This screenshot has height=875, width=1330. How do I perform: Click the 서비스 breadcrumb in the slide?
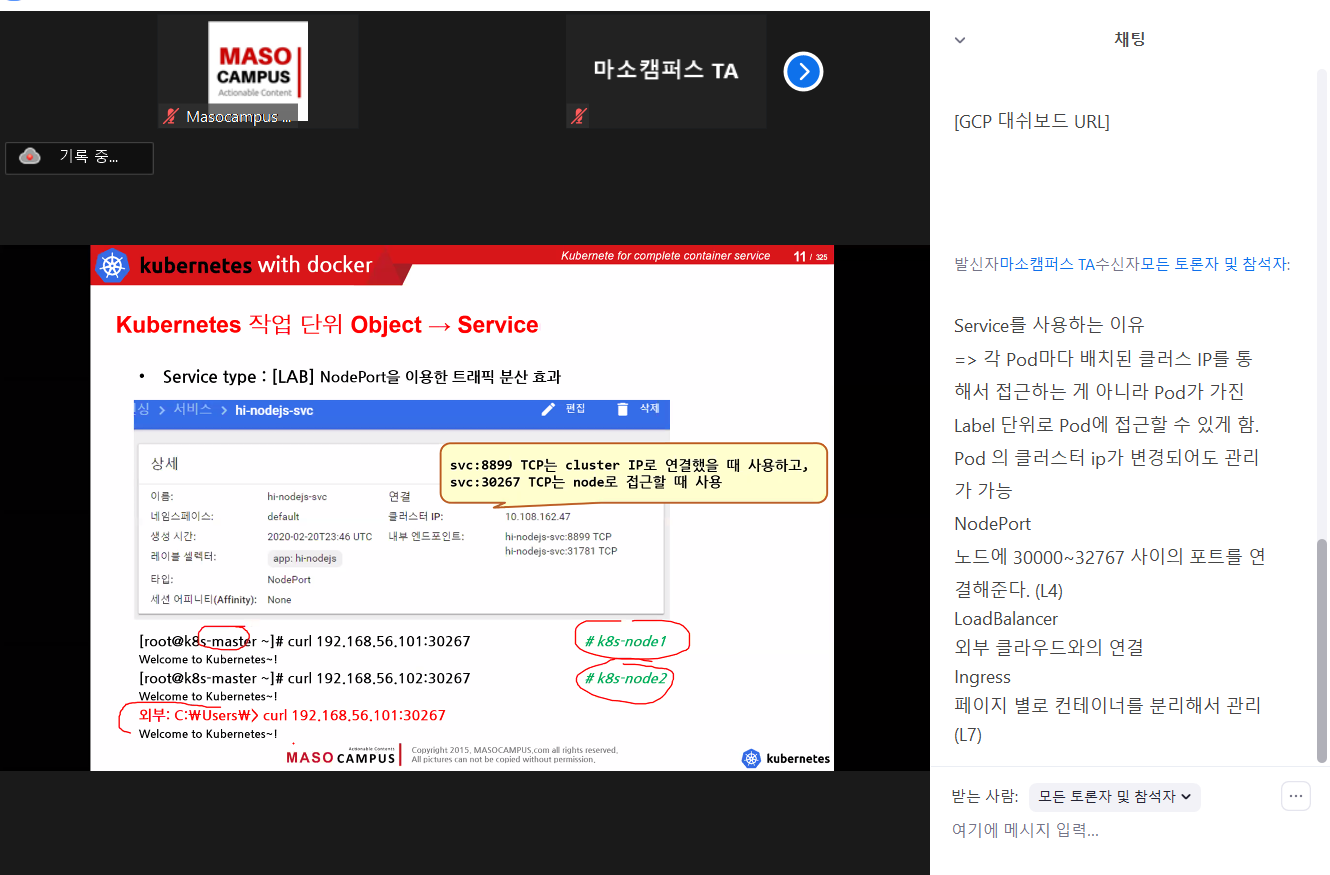pyautogui.click(x=192, y=410)
